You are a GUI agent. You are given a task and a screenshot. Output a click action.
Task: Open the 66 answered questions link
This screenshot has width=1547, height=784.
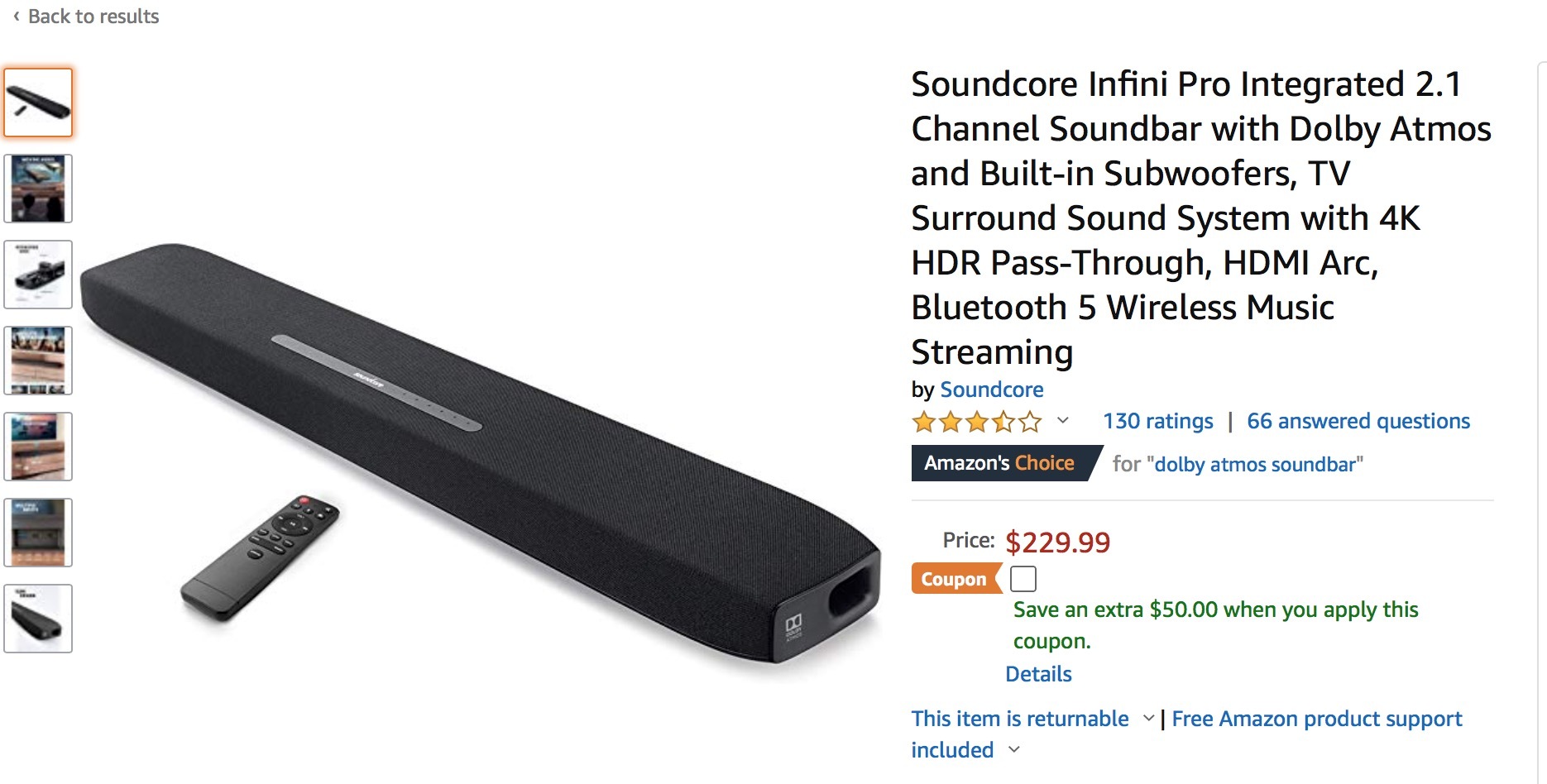click(x=1358, y=421)
